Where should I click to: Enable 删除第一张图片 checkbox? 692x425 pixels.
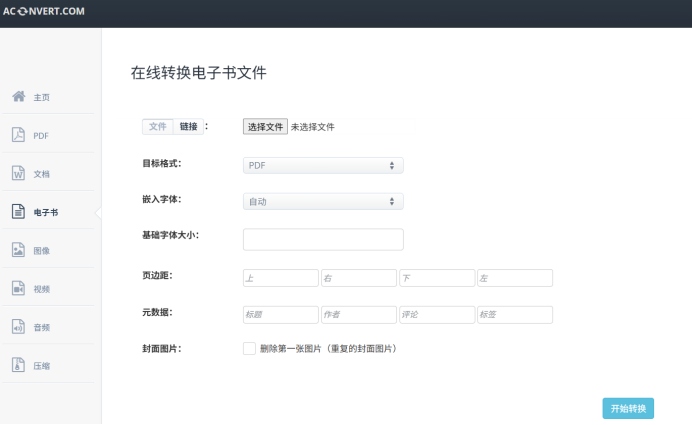coord(249,348)
